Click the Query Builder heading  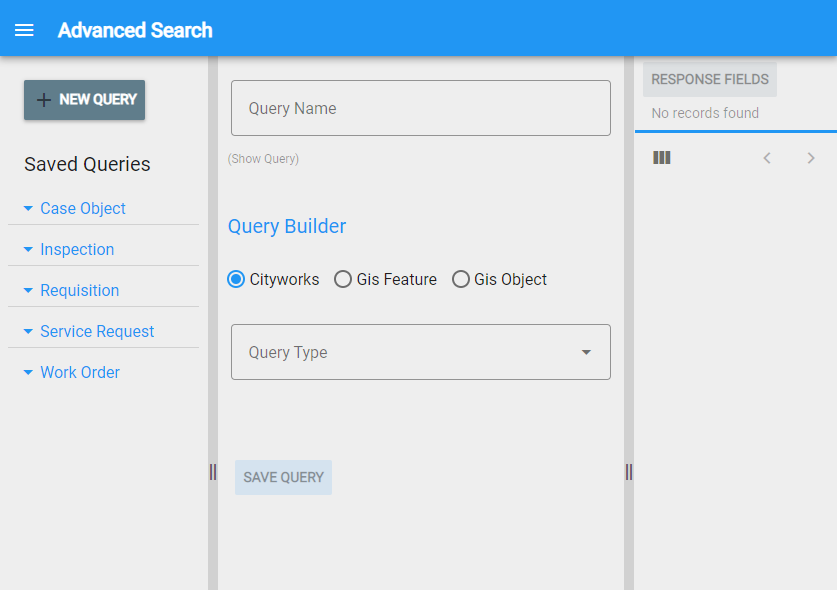tap(287, 226)
